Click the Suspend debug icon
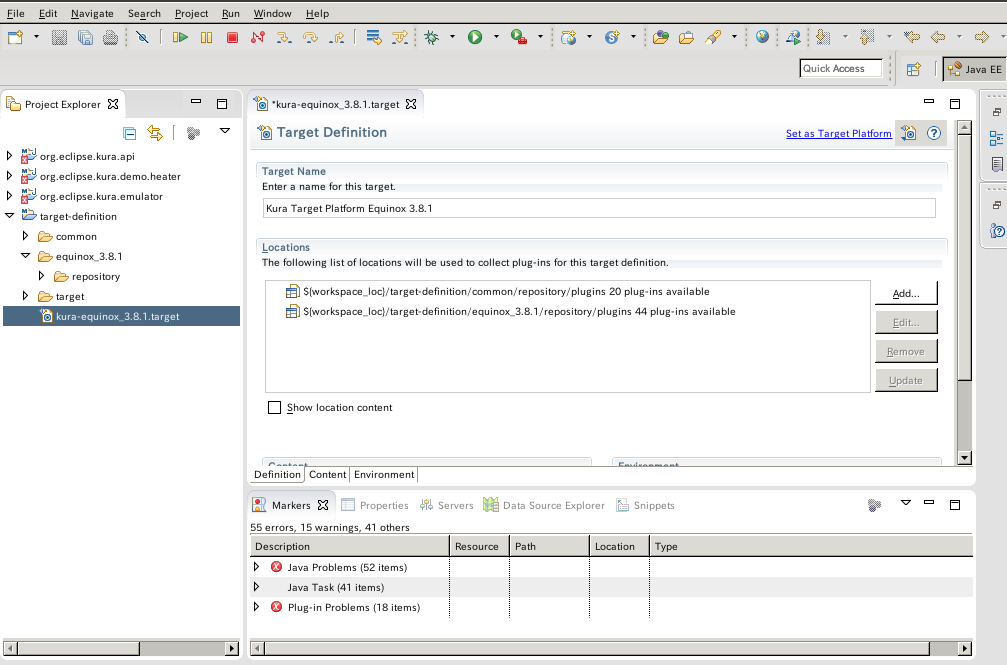The width and height of the screenshot is (1007, 665). tap(206, 37)
